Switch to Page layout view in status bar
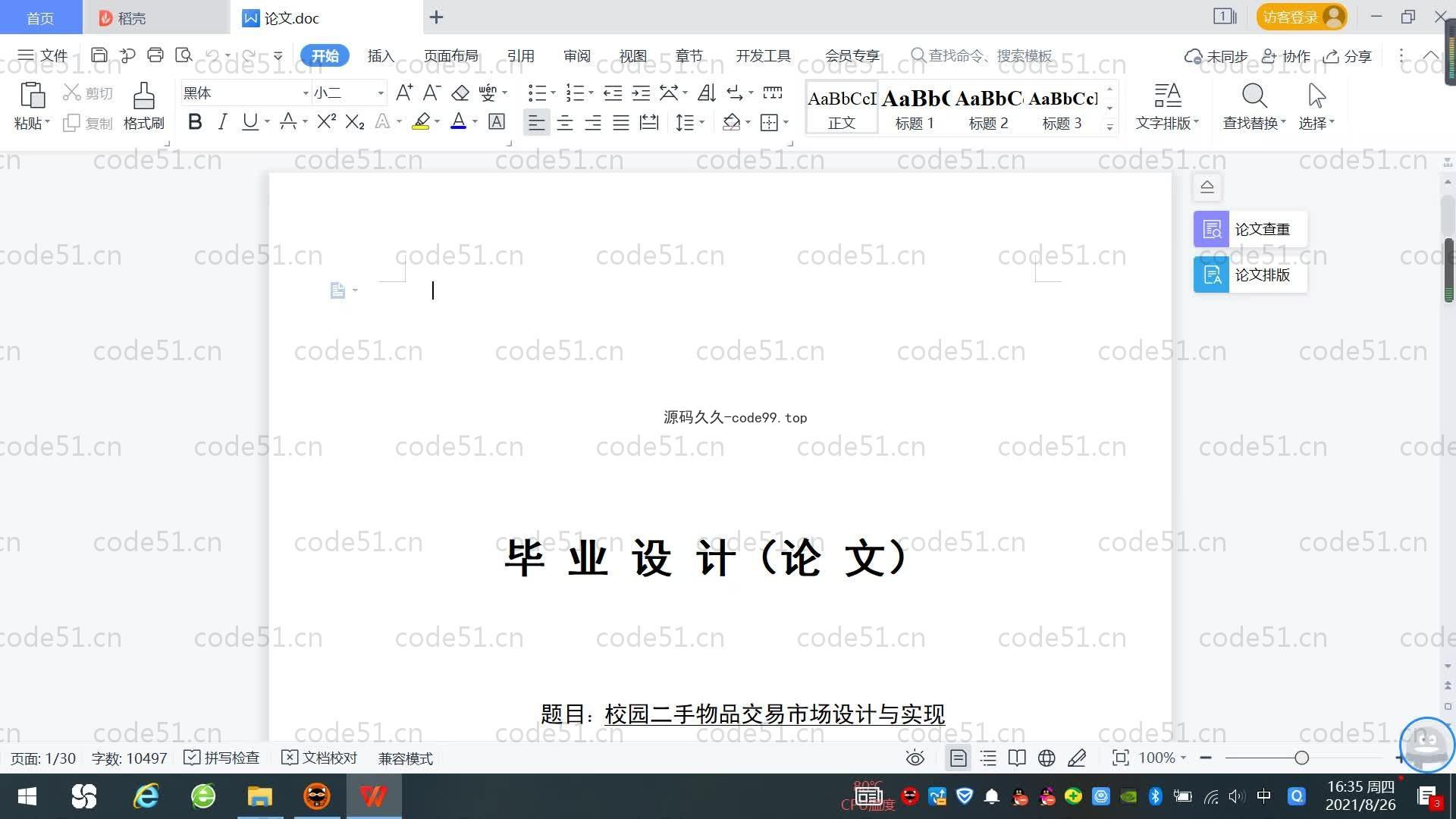Image resolution: width=1456 pixels, height=819 pixels. [x=959, y=758]
